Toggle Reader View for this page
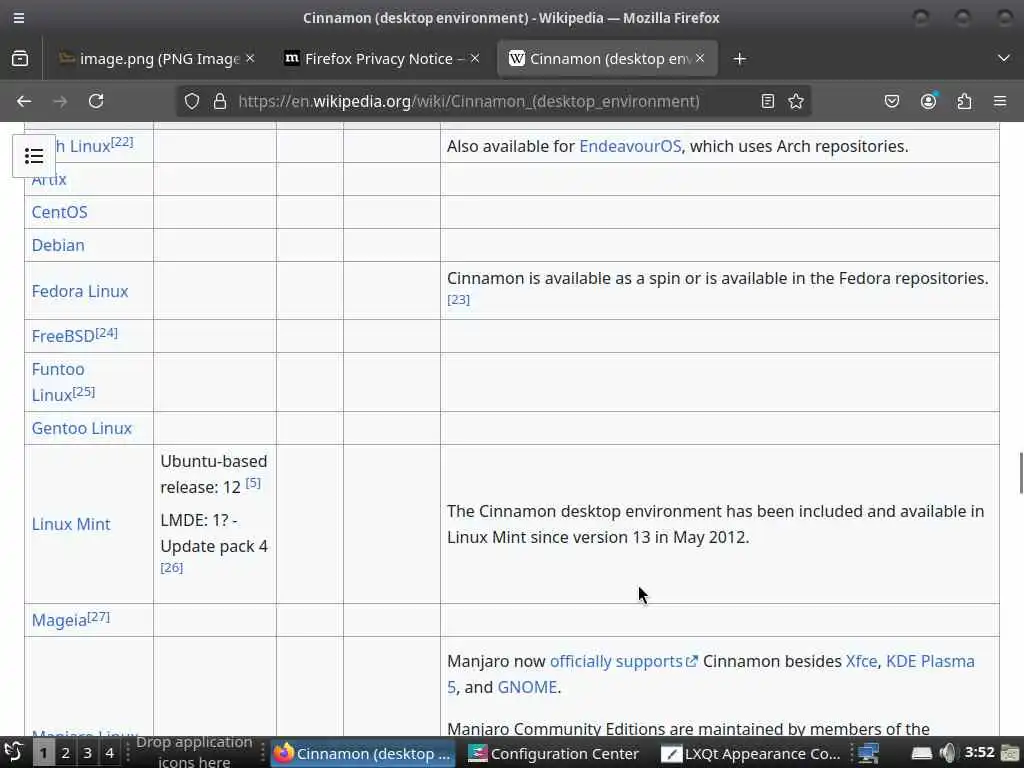The width and height of the screenshot is (1024, 768). click(768, 101)
